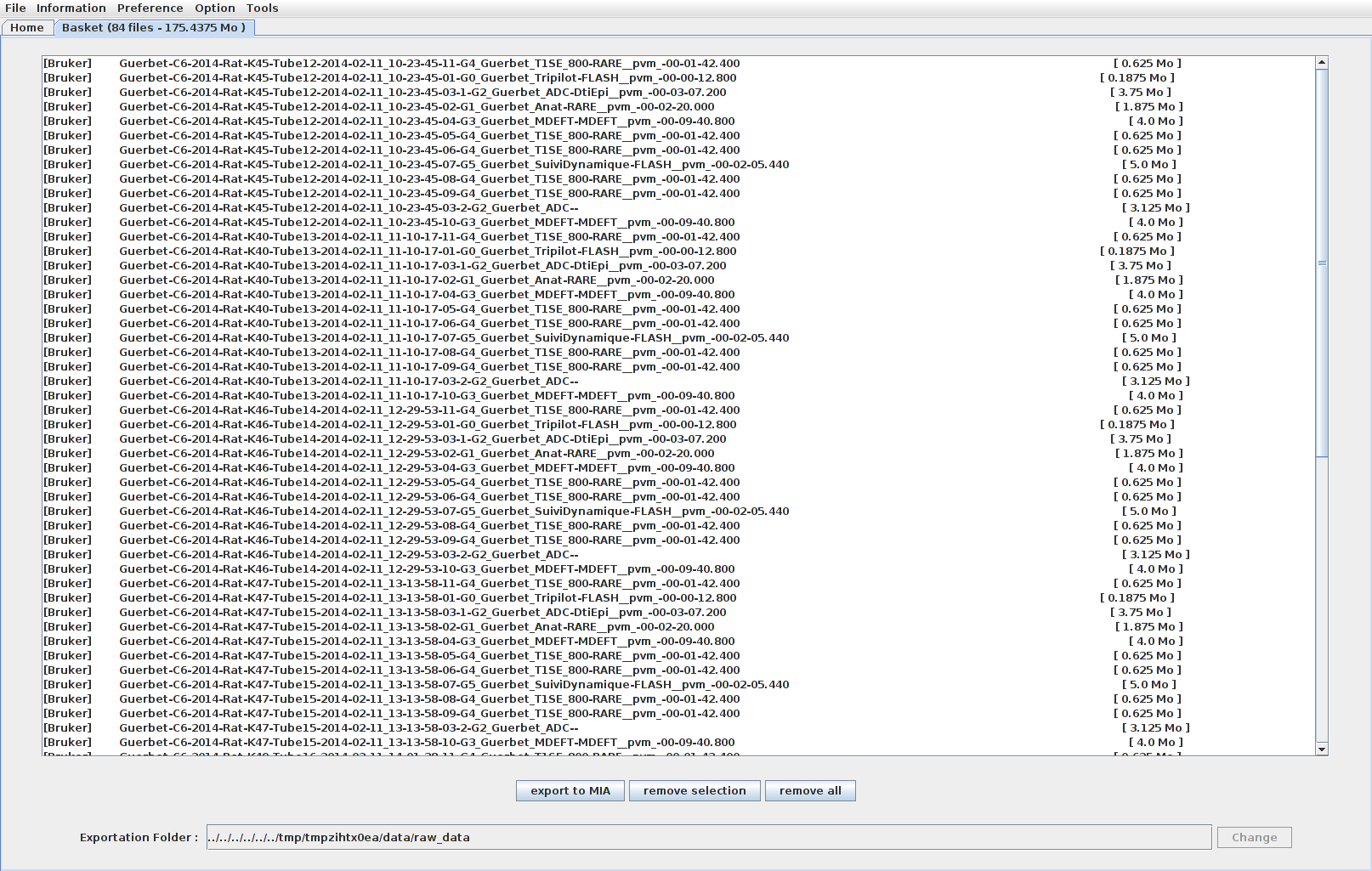The width and height of the screenshot is (1372, 871).
Task: Select row K40-Tube13 11-10-17-05-G4 T1SE_800-RARE
Action: 678,308
